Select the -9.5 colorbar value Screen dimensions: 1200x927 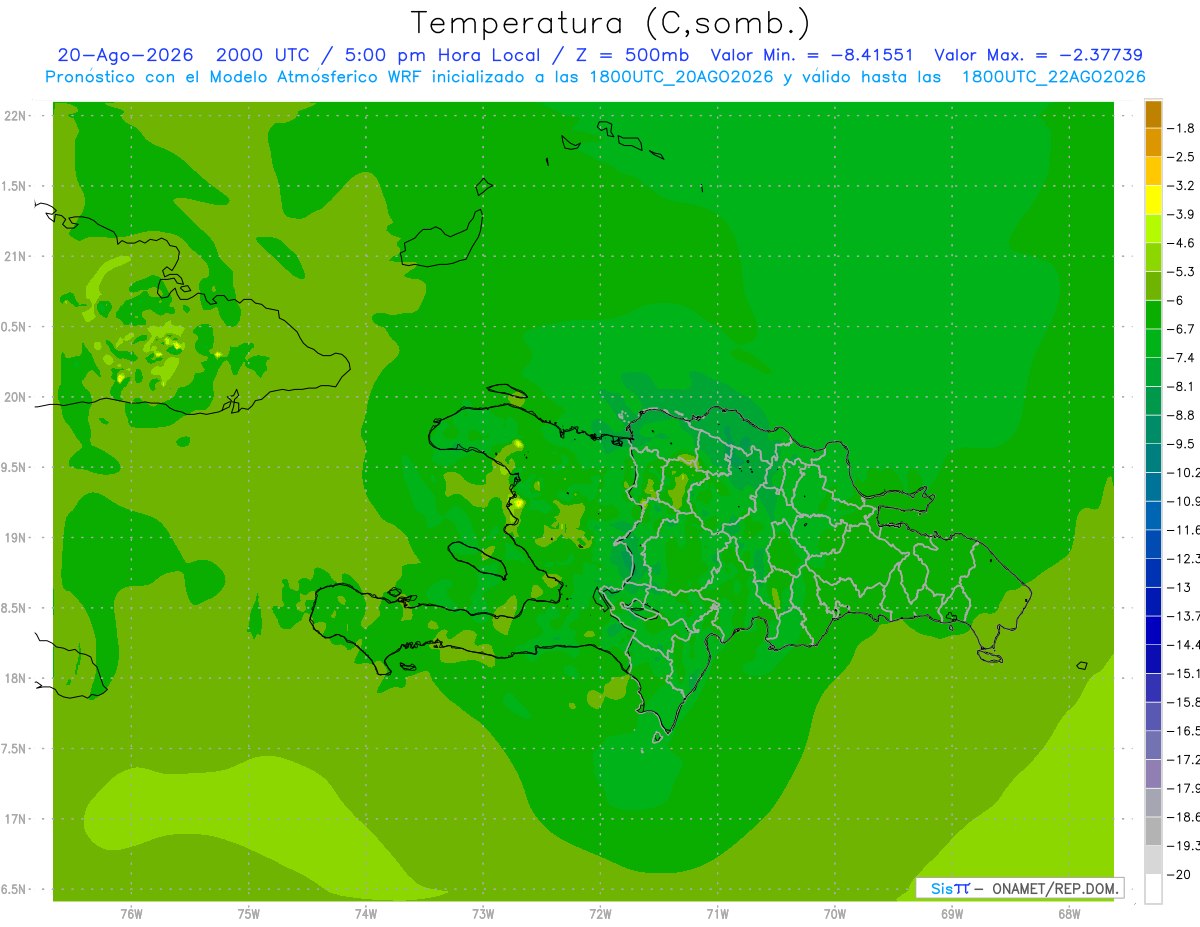[x=1182, y=444]
